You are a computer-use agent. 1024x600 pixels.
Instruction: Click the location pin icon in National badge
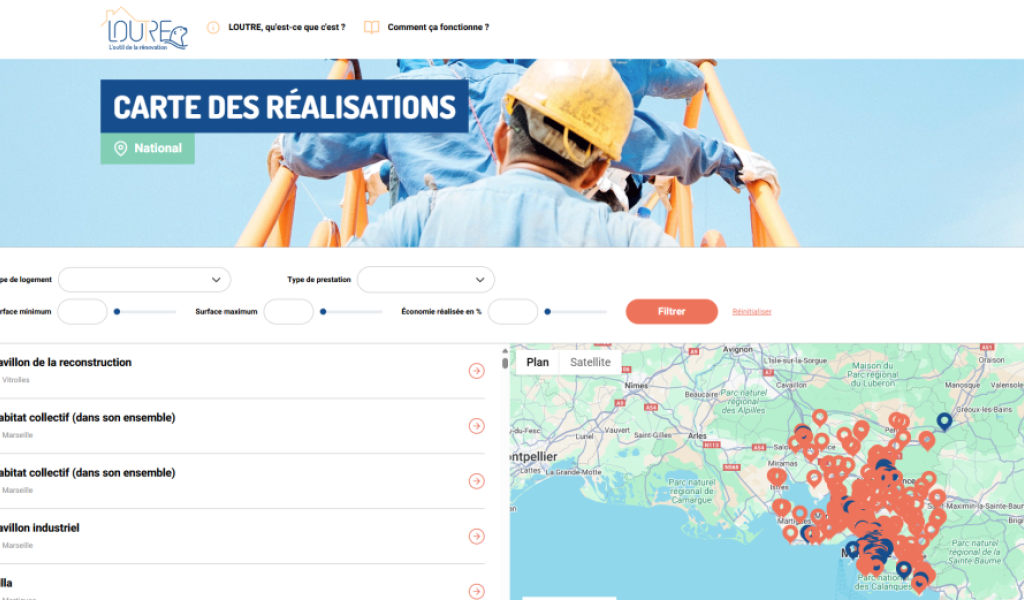121,148
